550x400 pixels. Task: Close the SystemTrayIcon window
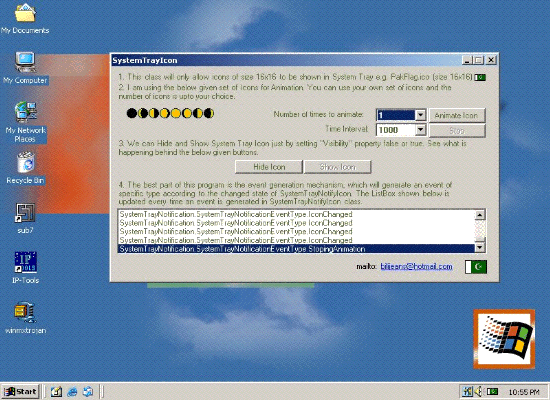491,60
